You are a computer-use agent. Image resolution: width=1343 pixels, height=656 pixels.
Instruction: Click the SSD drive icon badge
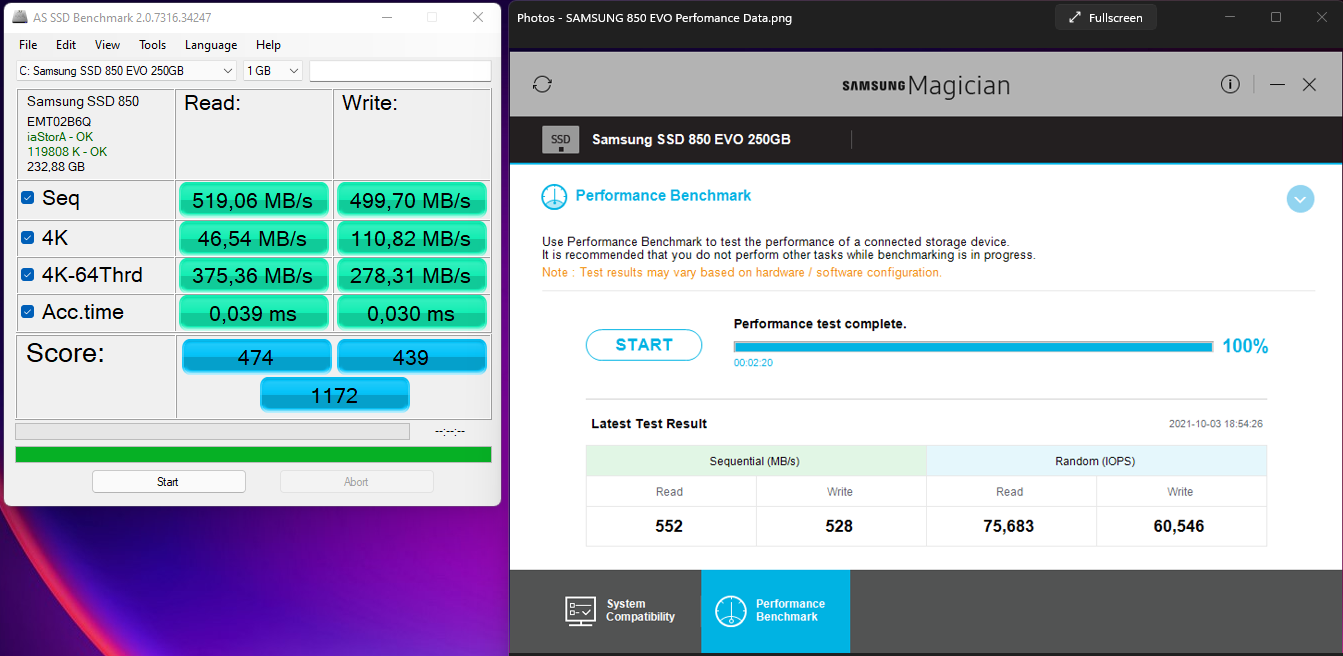[560, 139]
